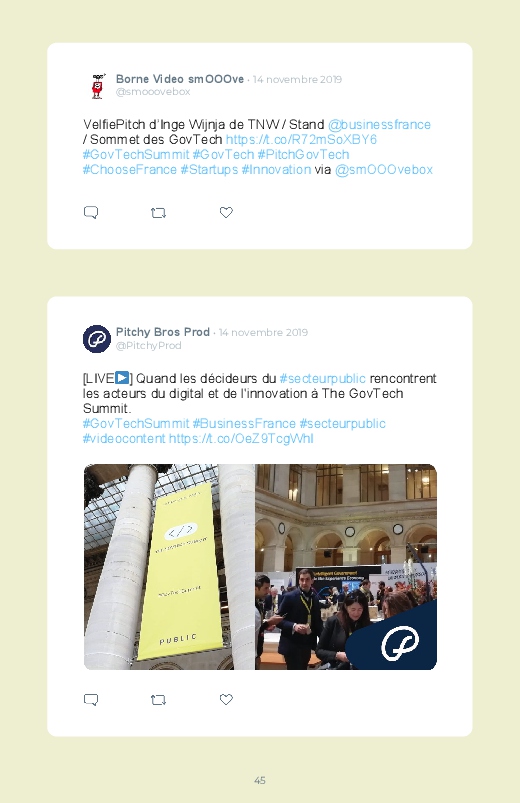Open the @businessfrance mention
The width and height of the screenshot is (520, 803).
point(379,124)
